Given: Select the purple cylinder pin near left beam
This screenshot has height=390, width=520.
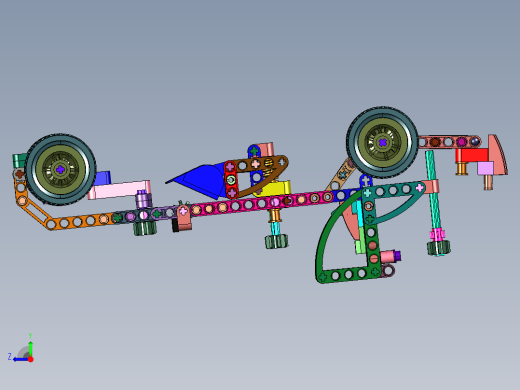Looking at the screenshot, I should pos(143,199).
